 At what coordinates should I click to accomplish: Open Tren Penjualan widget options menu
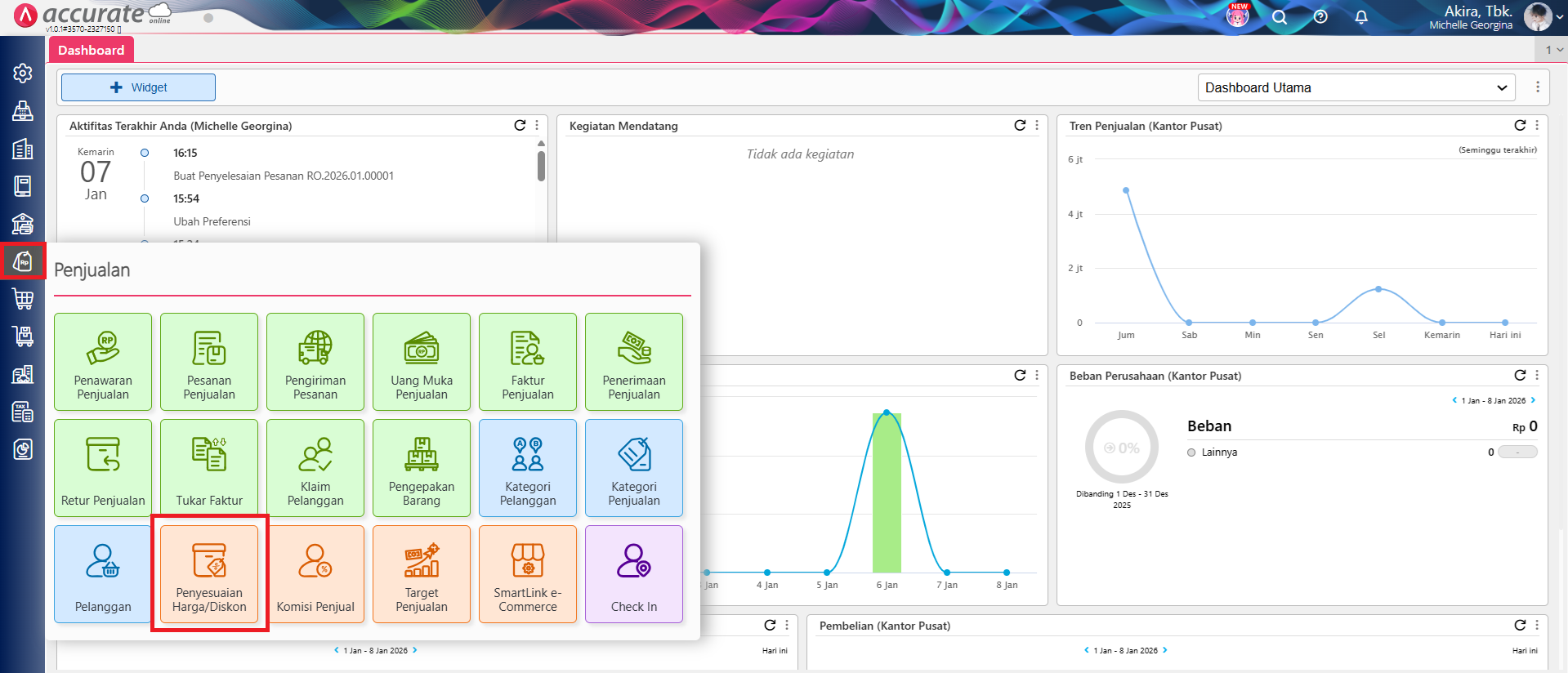click(1537, 126)
